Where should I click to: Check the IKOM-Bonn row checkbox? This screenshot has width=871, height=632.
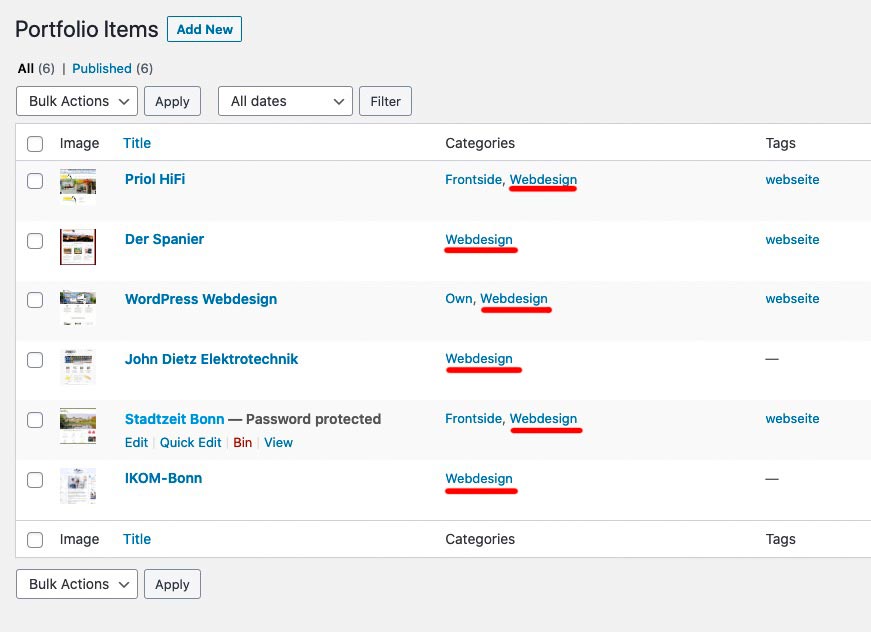(35, 480)
